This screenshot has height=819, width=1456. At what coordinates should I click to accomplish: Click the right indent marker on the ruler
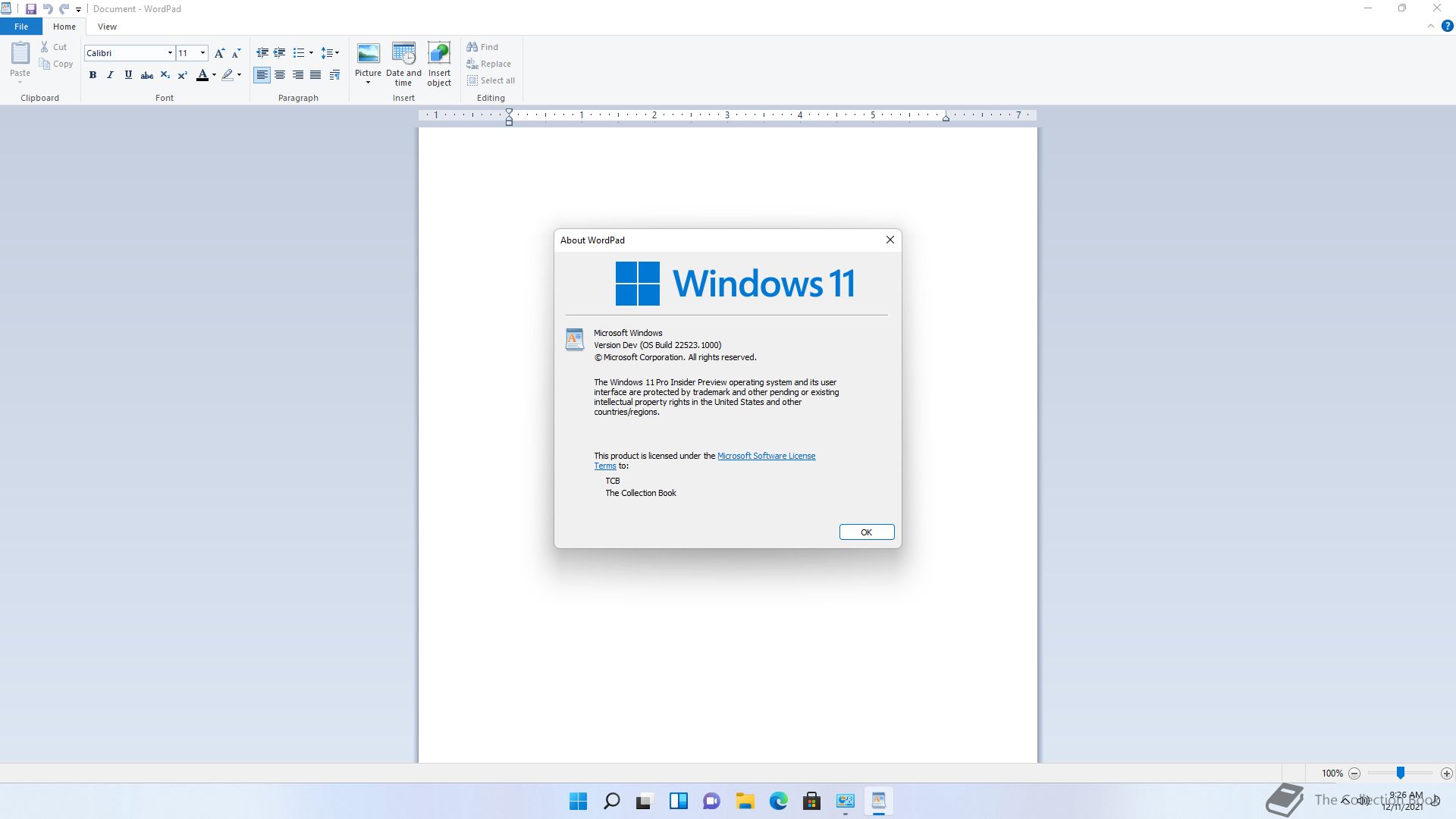point(946,118)
